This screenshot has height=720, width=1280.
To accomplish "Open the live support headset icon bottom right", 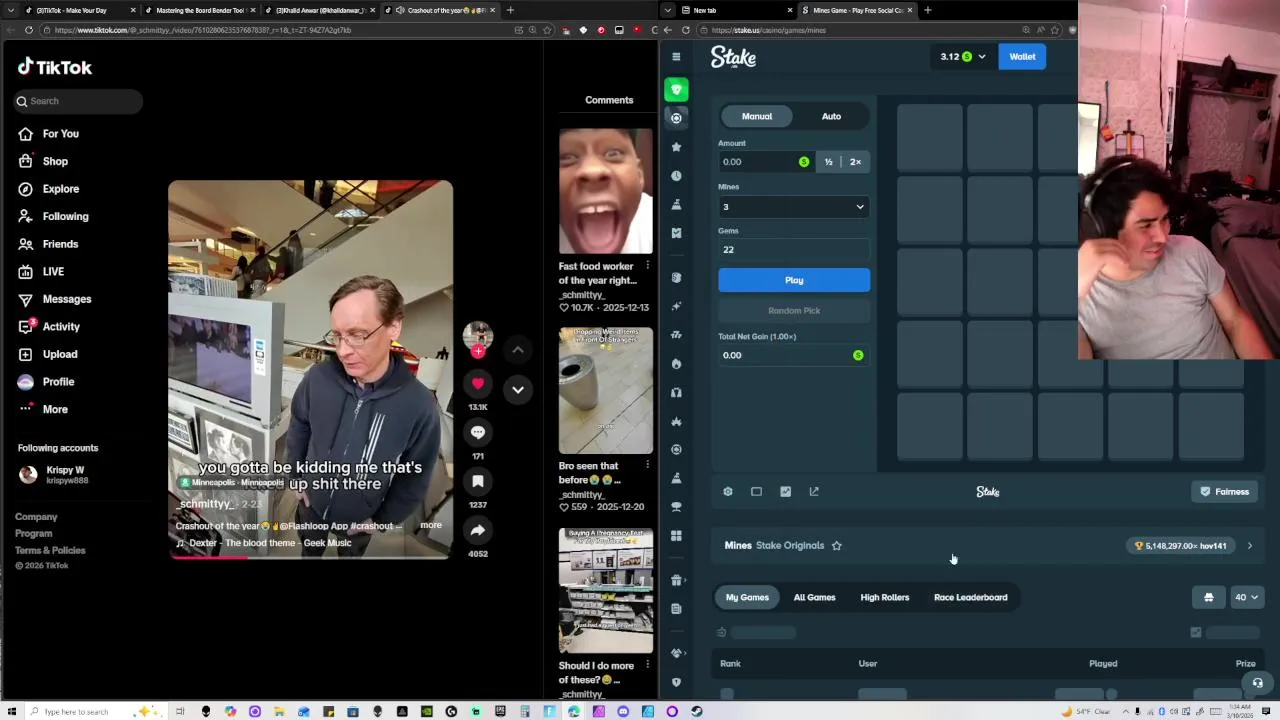I will tap(1258, 683).
